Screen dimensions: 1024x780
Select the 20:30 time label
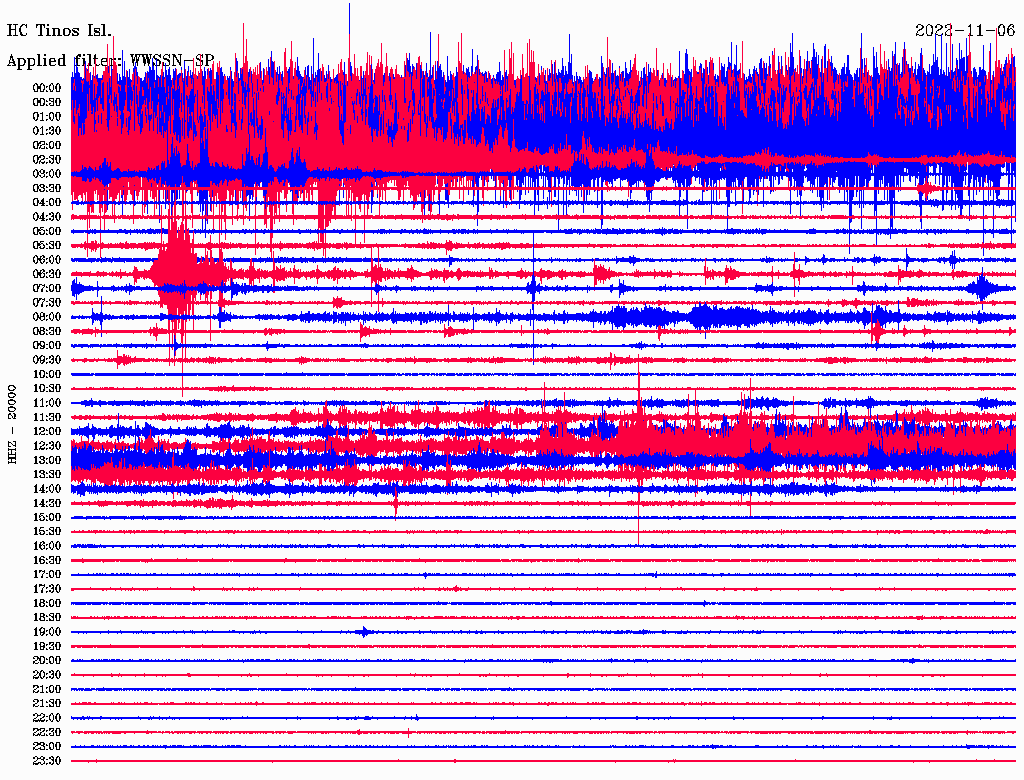coord(47,675)
